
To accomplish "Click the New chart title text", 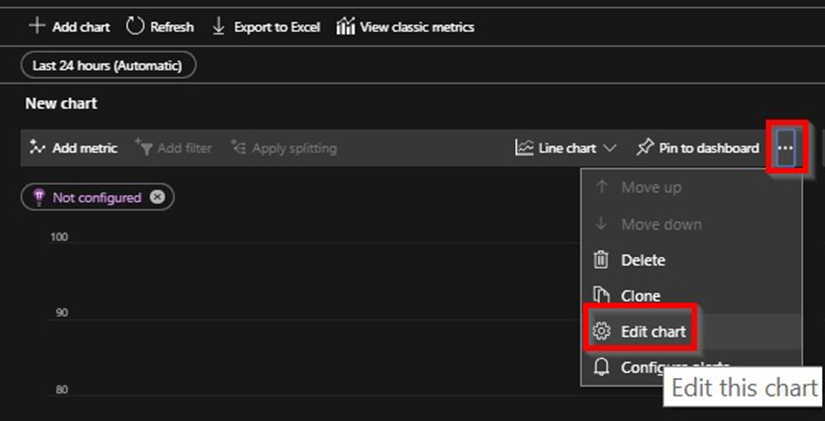I will [x=61, y=103].
